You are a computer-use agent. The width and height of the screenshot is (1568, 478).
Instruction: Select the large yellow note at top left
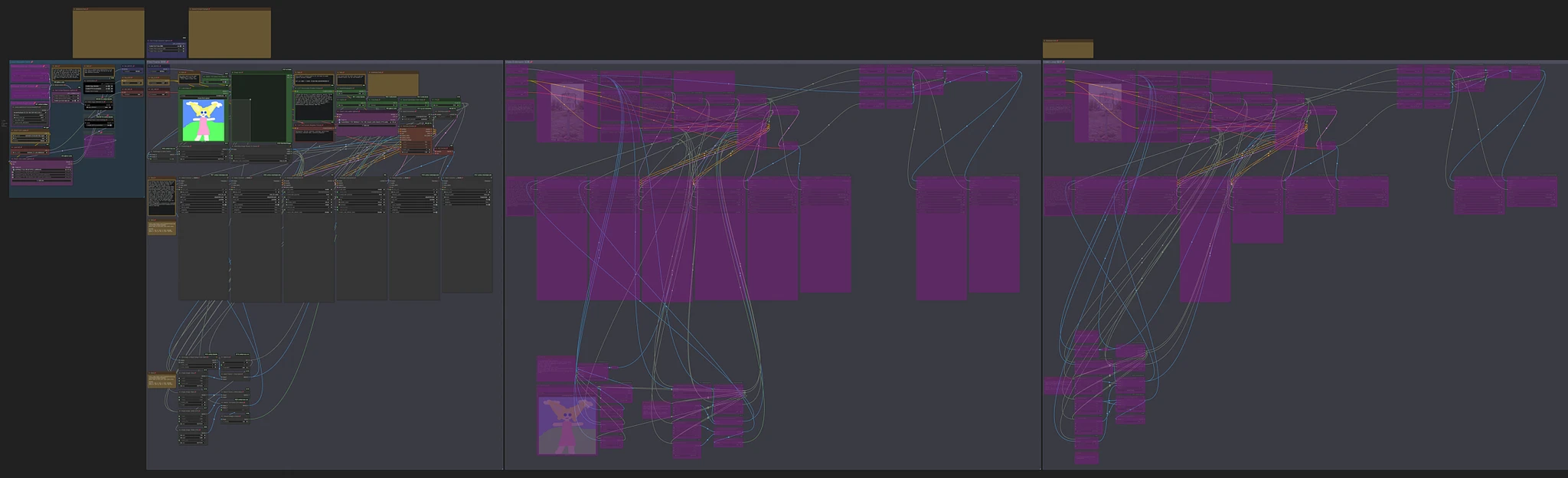tap(108, 34)
